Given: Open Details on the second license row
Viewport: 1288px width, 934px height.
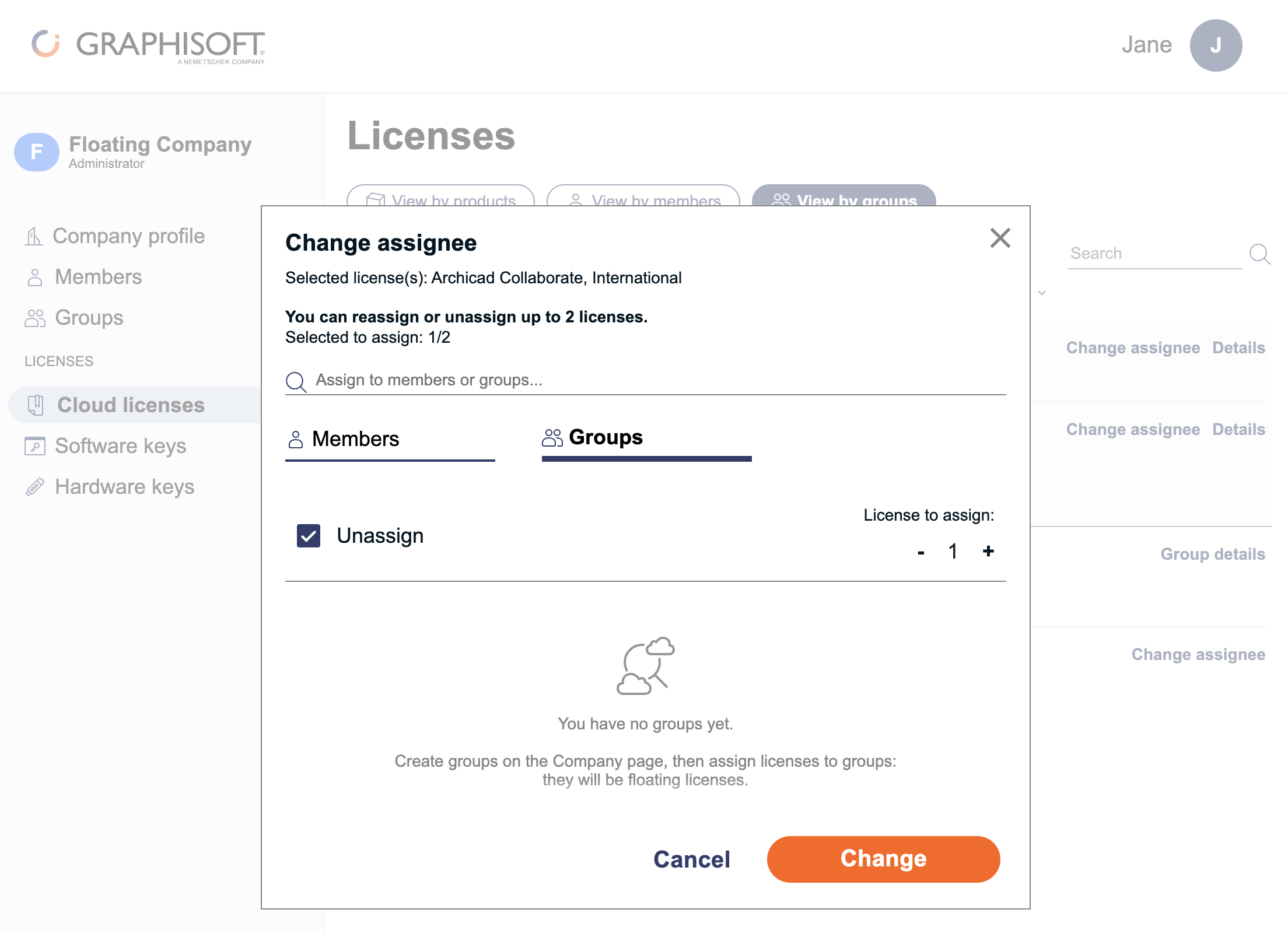Looking at the screenshot, I should [x=1238, y=430].
